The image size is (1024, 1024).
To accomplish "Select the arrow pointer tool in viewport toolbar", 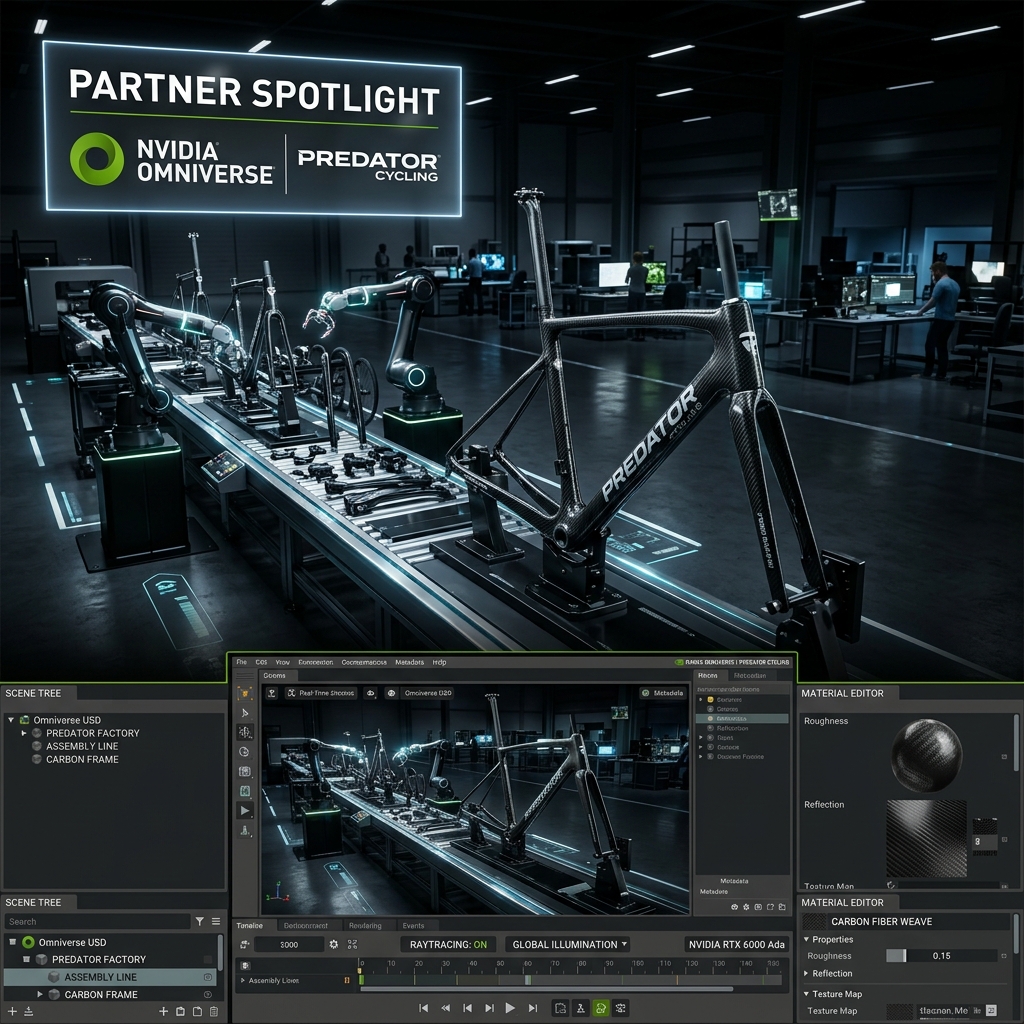I will 245,713.
